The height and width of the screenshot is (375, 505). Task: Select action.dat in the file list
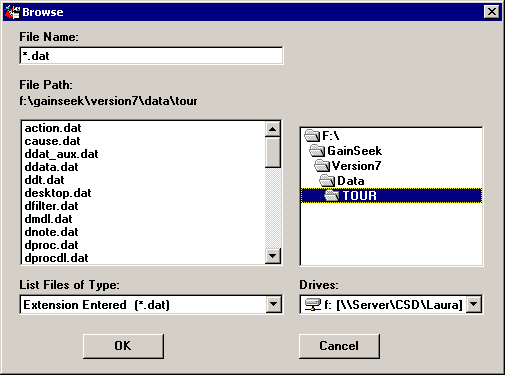coord(53,128)
